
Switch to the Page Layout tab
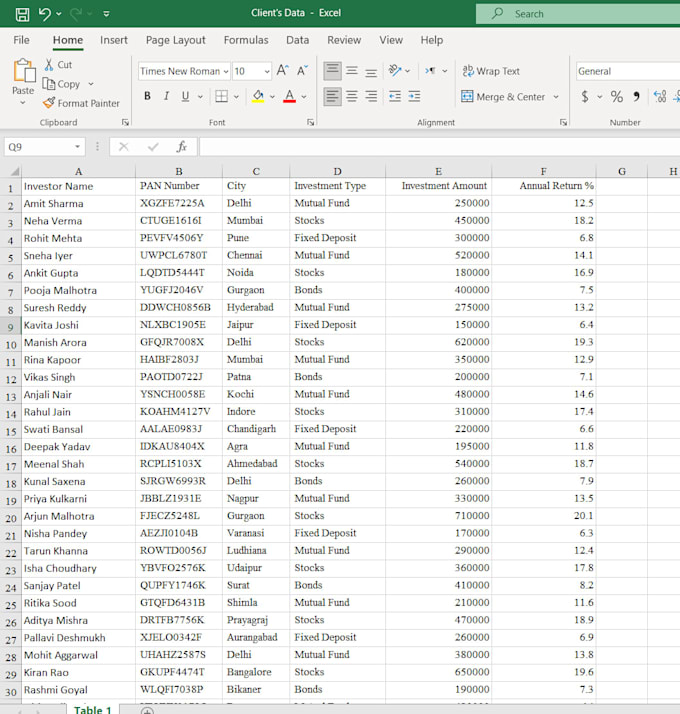175,40
